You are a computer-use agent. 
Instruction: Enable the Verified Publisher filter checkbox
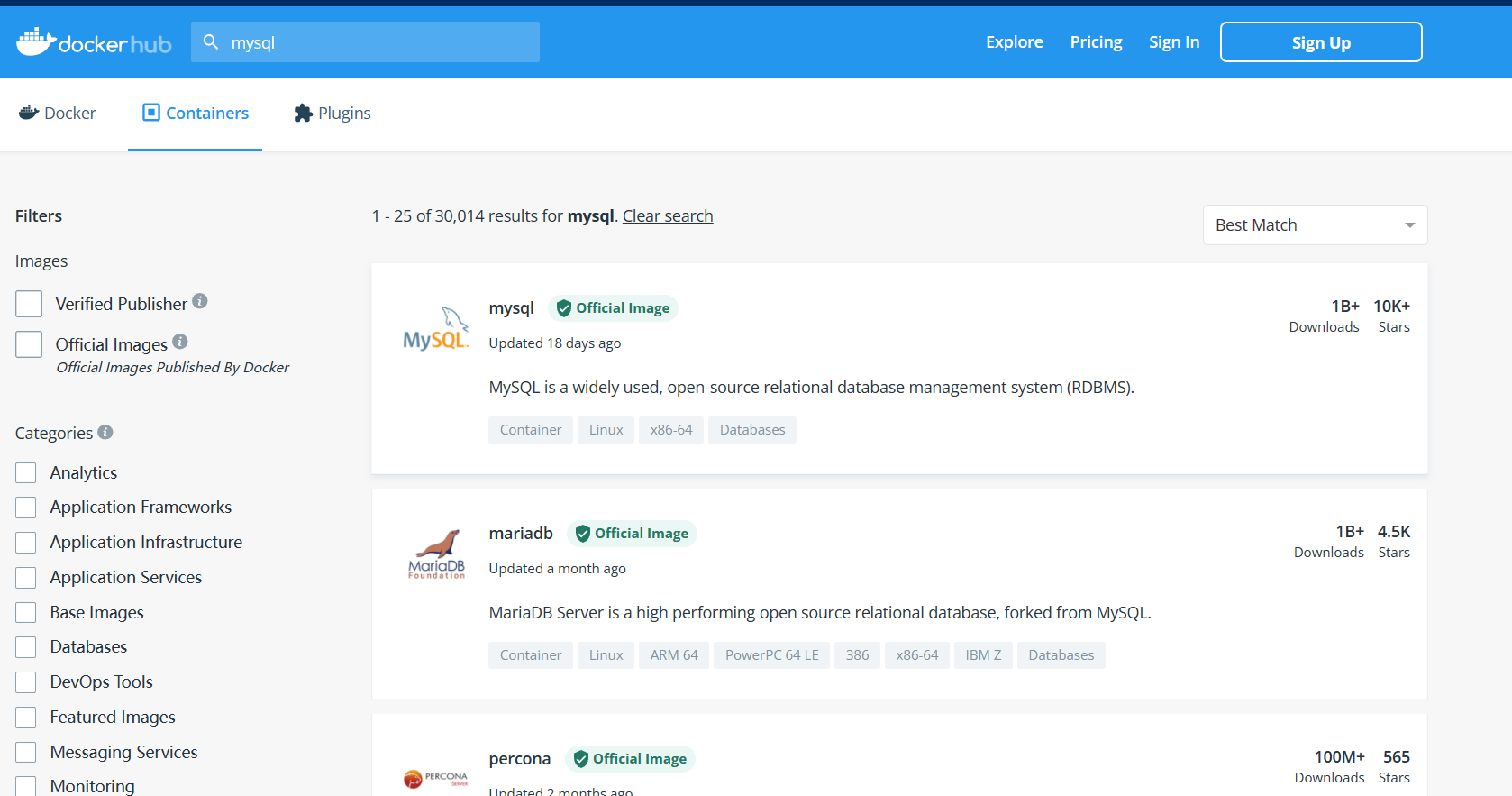point(29,304)
